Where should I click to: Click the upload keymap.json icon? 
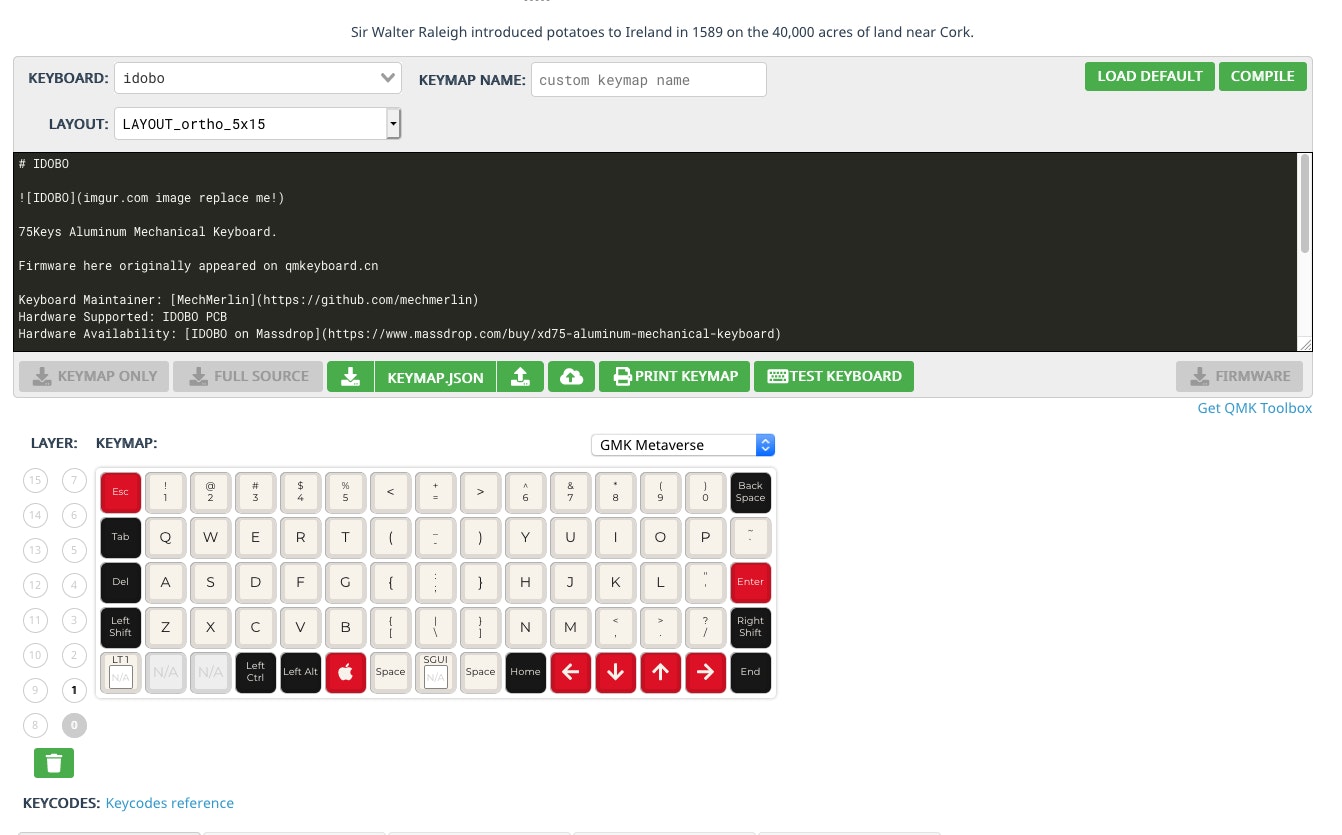[520, 376]
